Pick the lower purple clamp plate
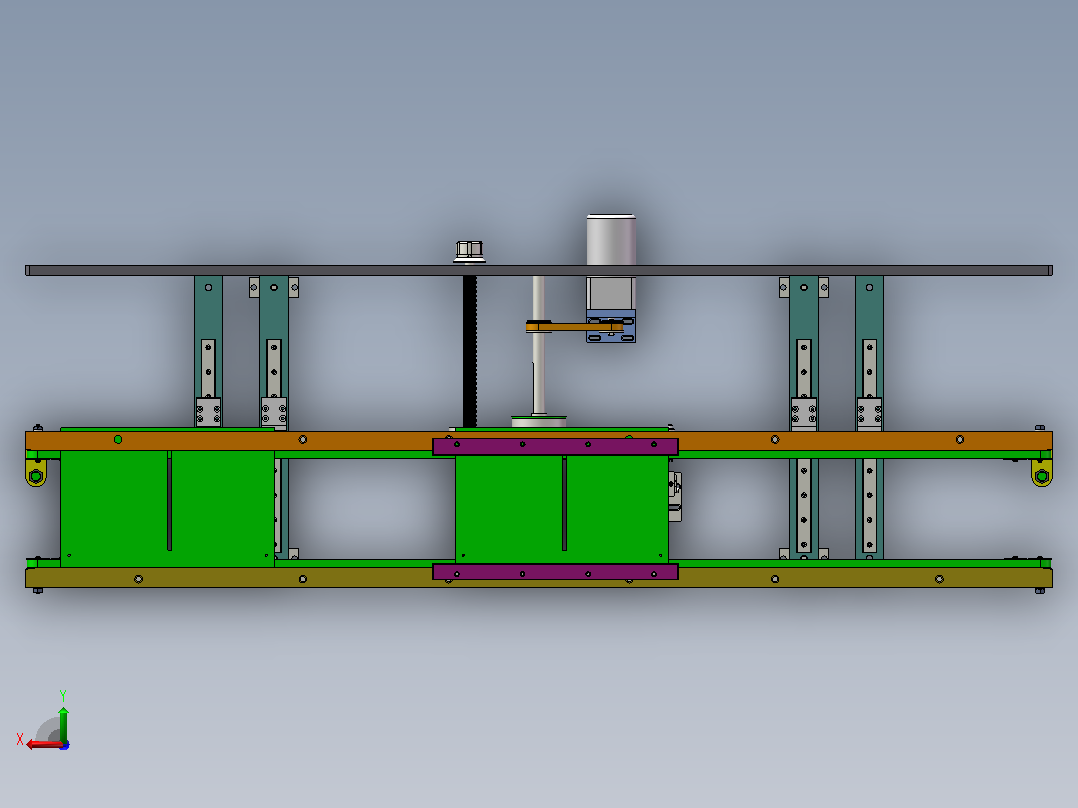The image size is (1078, 808). (556, 571)
